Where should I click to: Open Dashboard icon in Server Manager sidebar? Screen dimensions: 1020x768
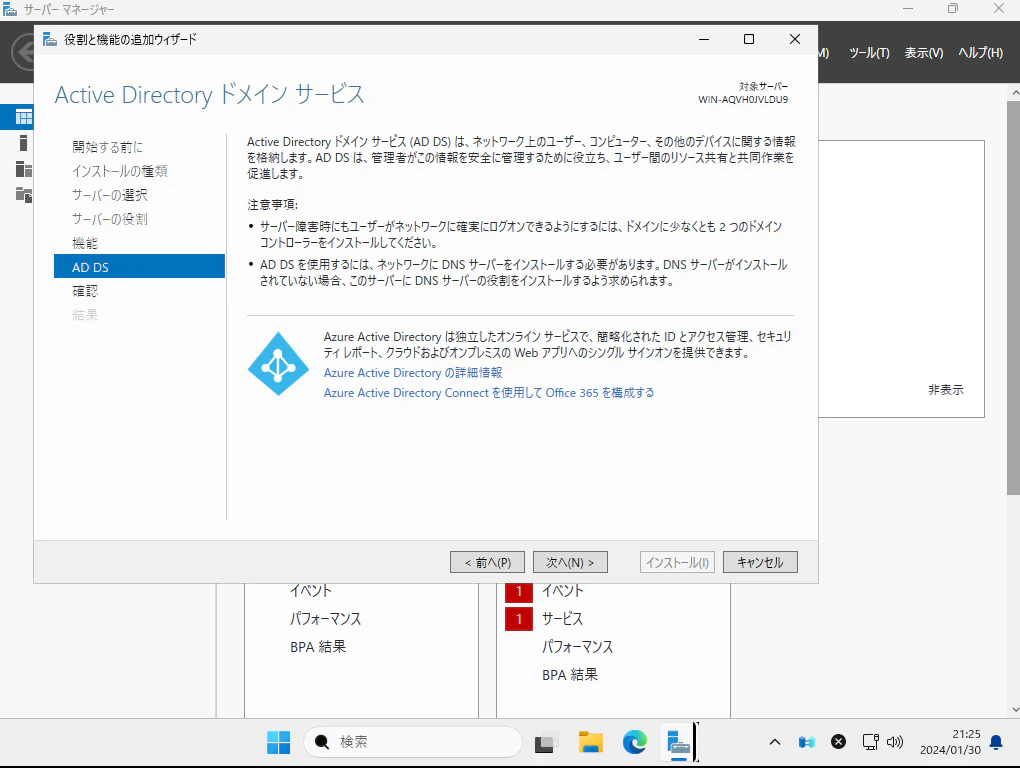23,117
